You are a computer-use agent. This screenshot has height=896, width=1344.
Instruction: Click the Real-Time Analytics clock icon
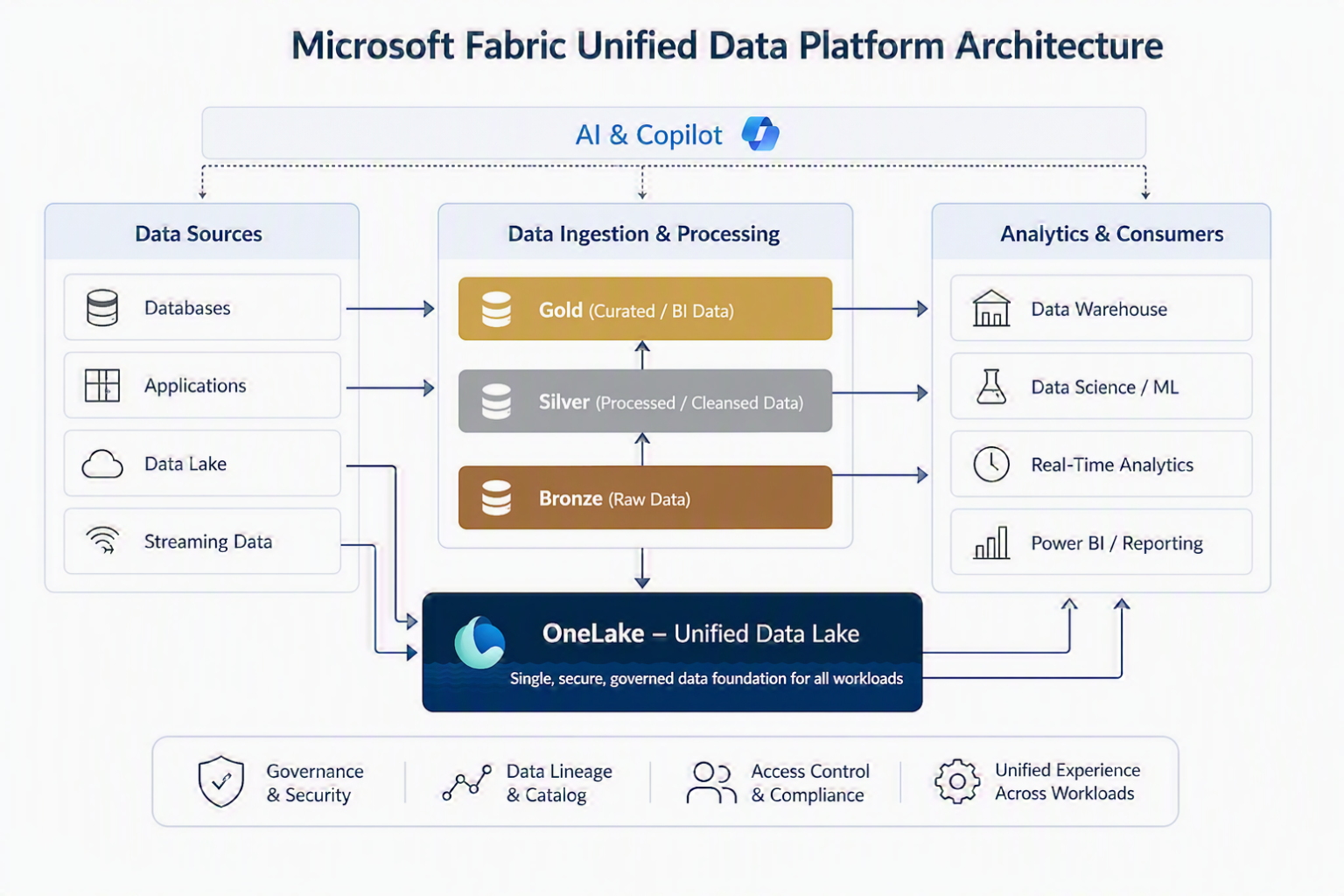click(x=991, y=465)
